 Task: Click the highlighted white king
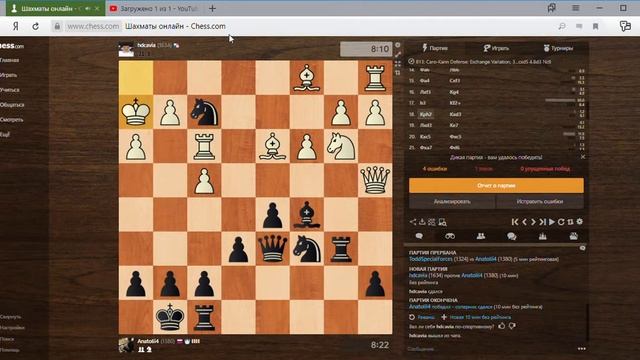pyautogui.click(x=136, y=112)
